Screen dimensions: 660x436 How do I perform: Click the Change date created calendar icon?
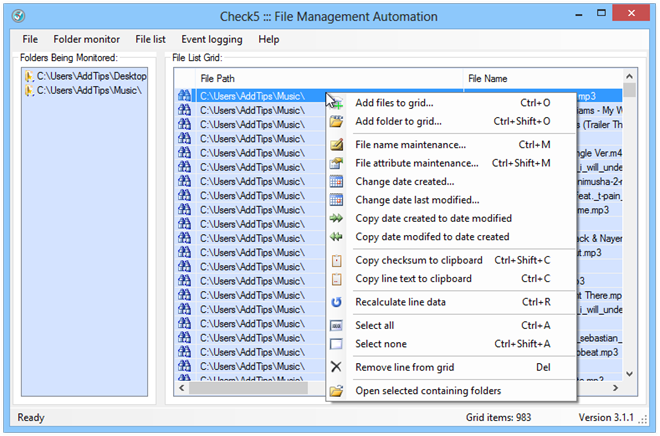[x=336, y=182]
